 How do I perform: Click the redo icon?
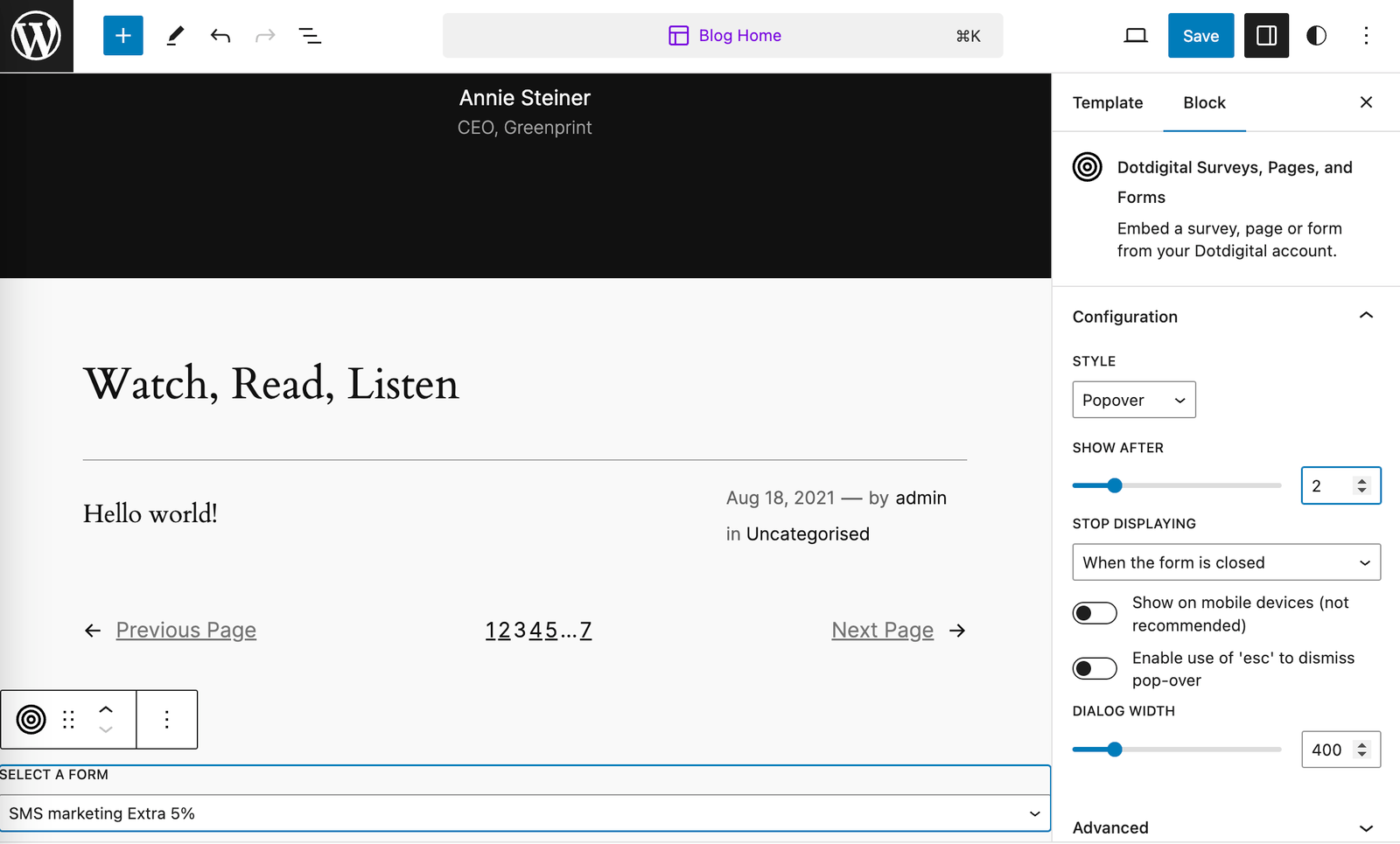tap(265, 35)
